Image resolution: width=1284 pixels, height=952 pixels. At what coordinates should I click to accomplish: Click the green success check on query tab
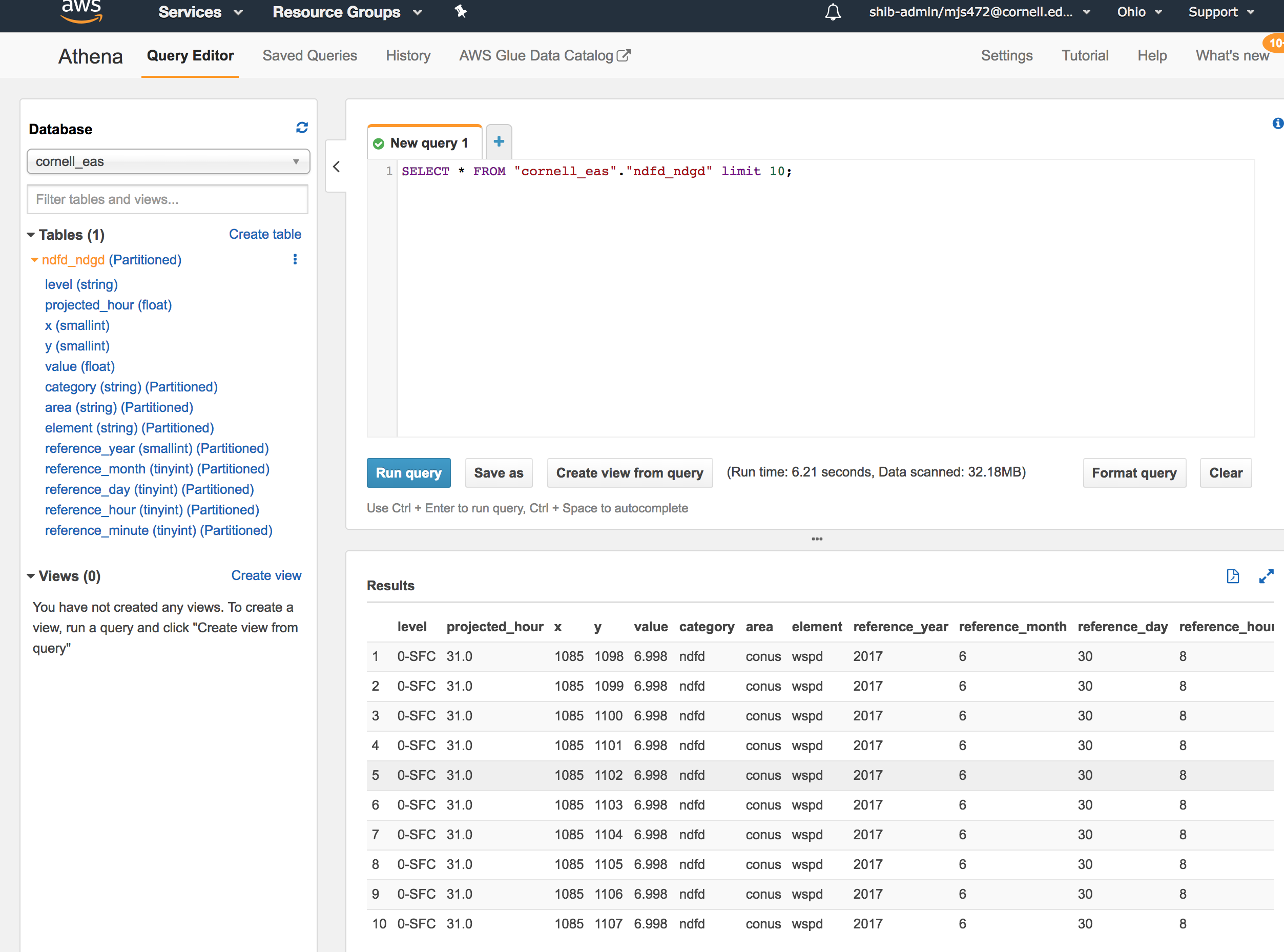coord(379,143)
